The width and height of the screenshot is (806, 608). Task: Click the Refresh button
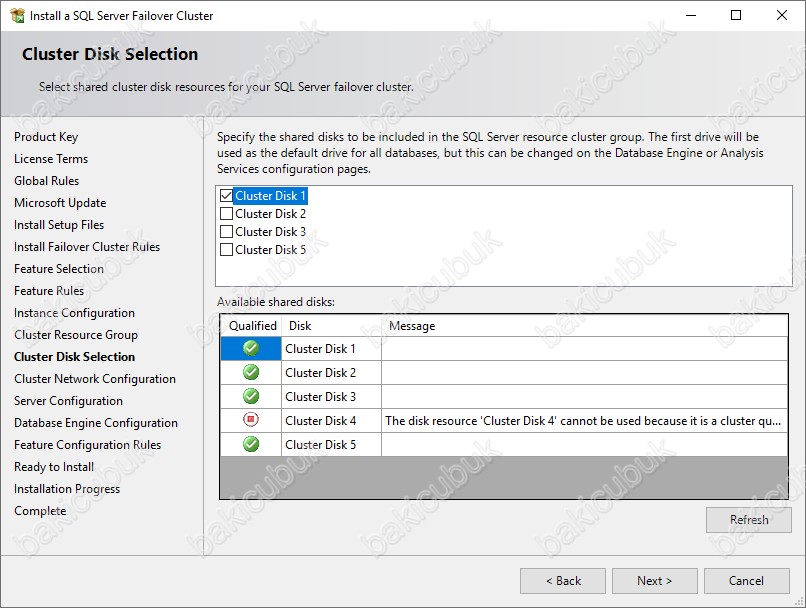click(x=748, y=520)
